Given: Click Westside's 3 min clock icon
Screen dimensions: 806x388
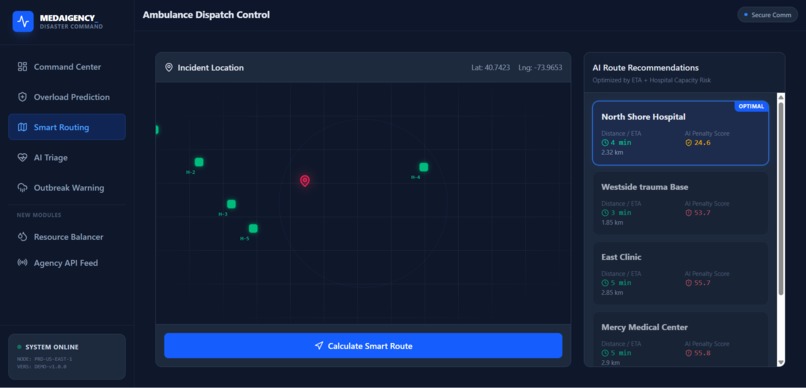Looking at the screenshot, I should [605, 213].
